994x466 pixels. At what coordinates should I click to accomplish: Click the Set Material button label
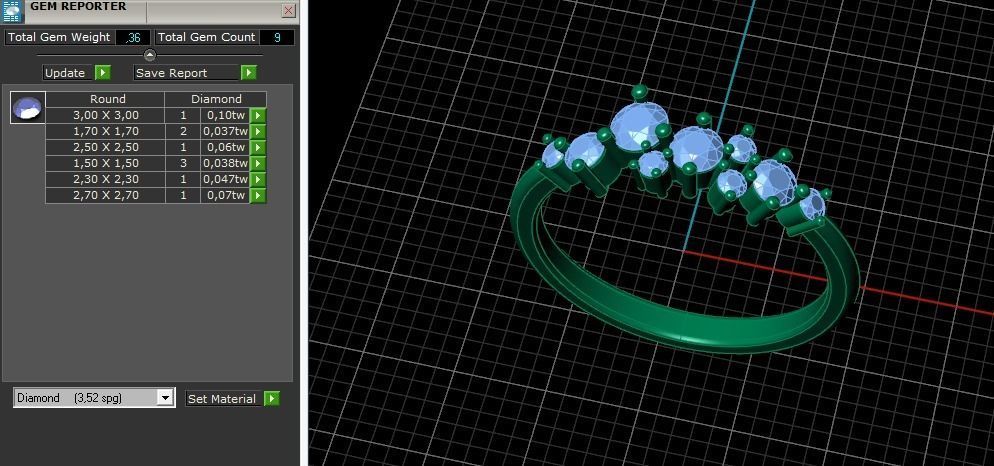(x=222, y=399)
